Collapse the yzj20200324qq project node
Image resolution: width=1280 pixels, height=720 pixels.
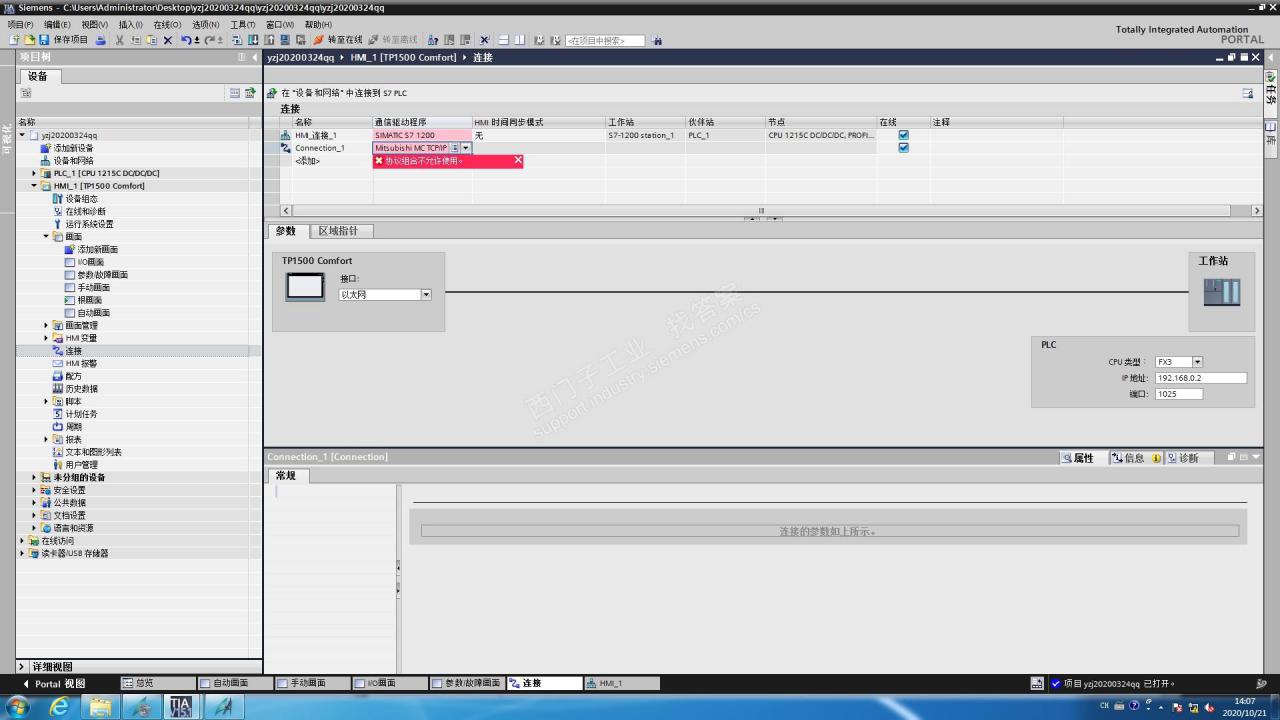(22, 135)
